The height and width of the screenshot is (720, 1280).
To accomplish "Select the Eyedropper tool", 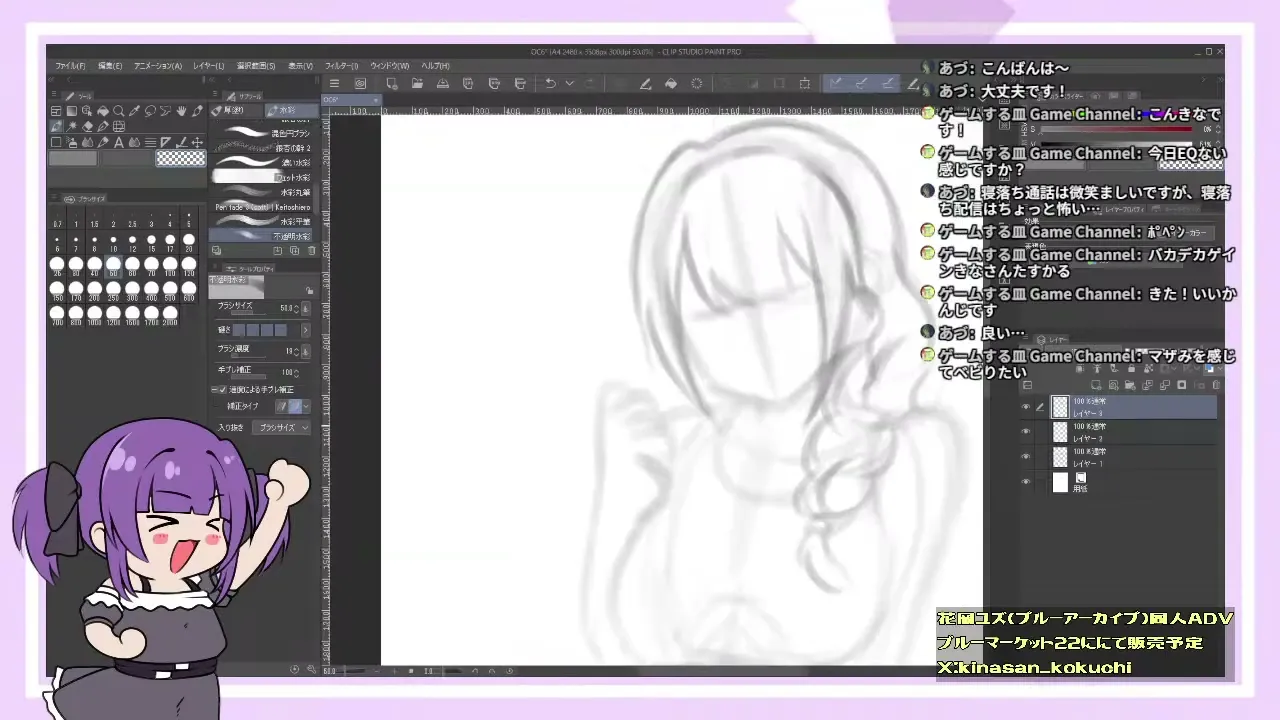I will (134, 111).
